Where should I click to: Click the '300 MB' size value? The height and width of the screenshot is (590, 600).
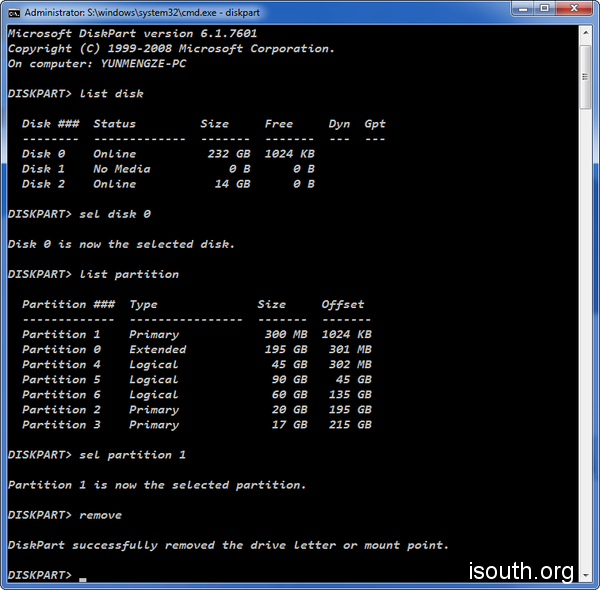(x=286, y=334)
